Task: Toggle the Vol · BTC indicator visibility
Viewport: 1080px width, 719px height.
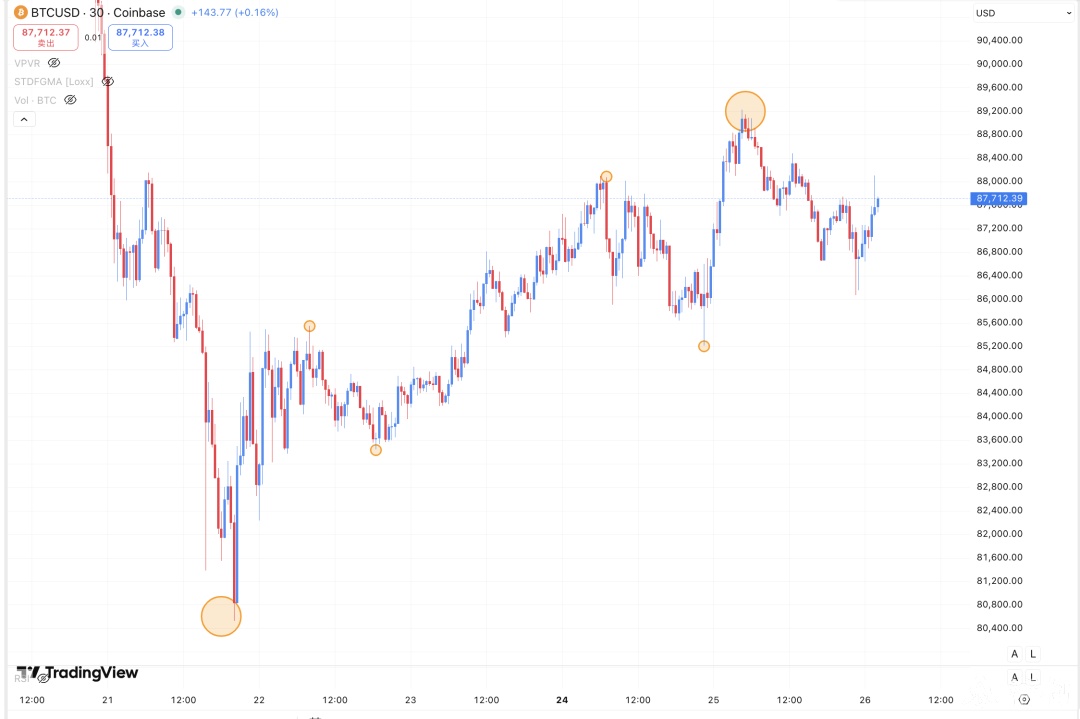Action: pyautogui.click(x=70, y=100)
